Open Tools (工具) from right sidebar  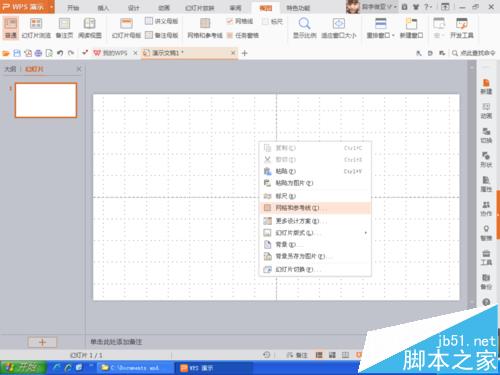pyautogui.click(x=486, y=257)
